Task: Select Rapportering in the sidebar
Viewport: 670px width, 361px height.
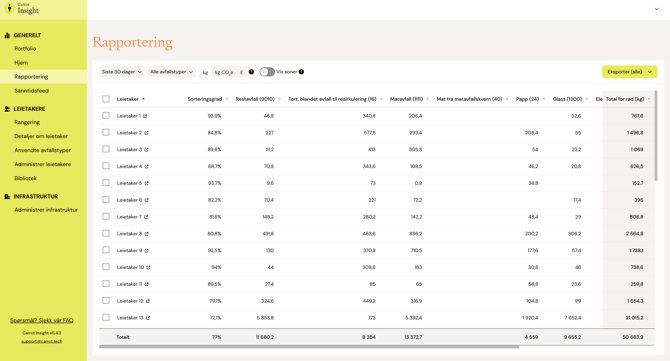Action: point(31,77)
